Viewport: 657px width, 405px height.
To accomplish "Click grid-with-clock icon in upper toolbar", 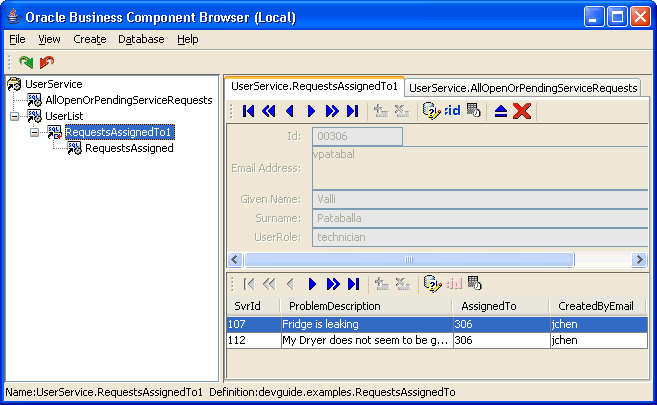I will (473, 111).
